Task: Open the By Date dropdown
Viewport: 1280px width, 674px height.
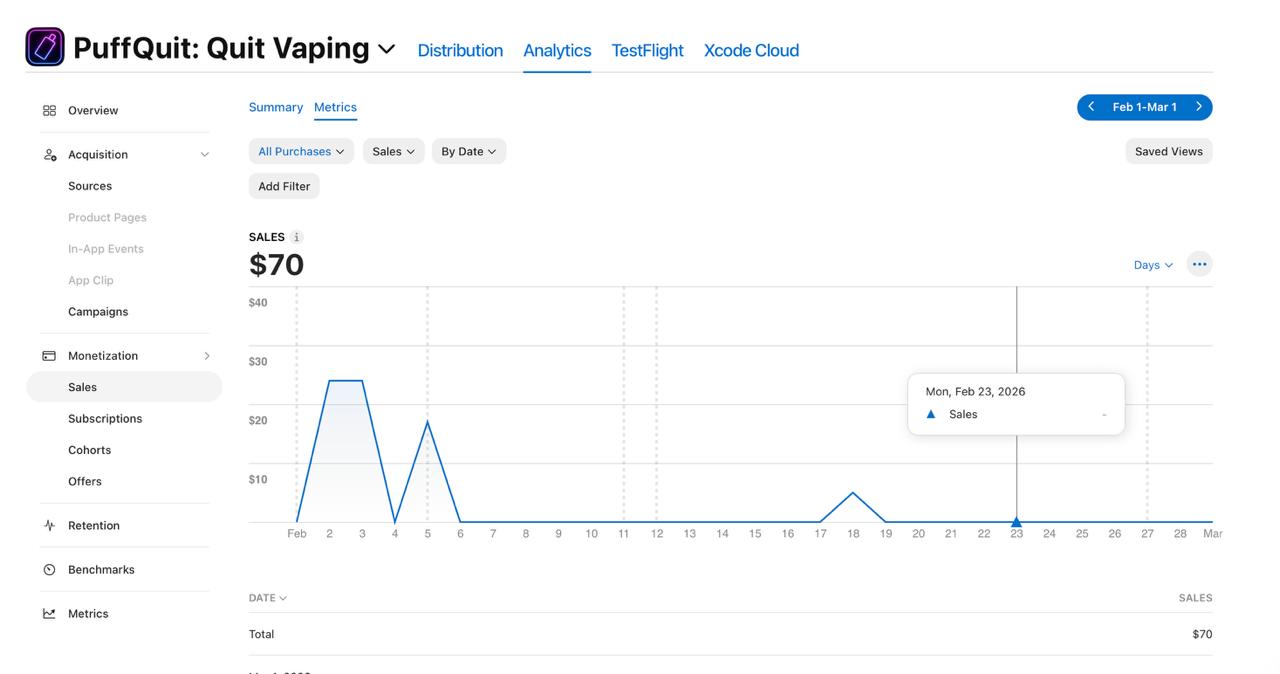Action: point(469,151)
